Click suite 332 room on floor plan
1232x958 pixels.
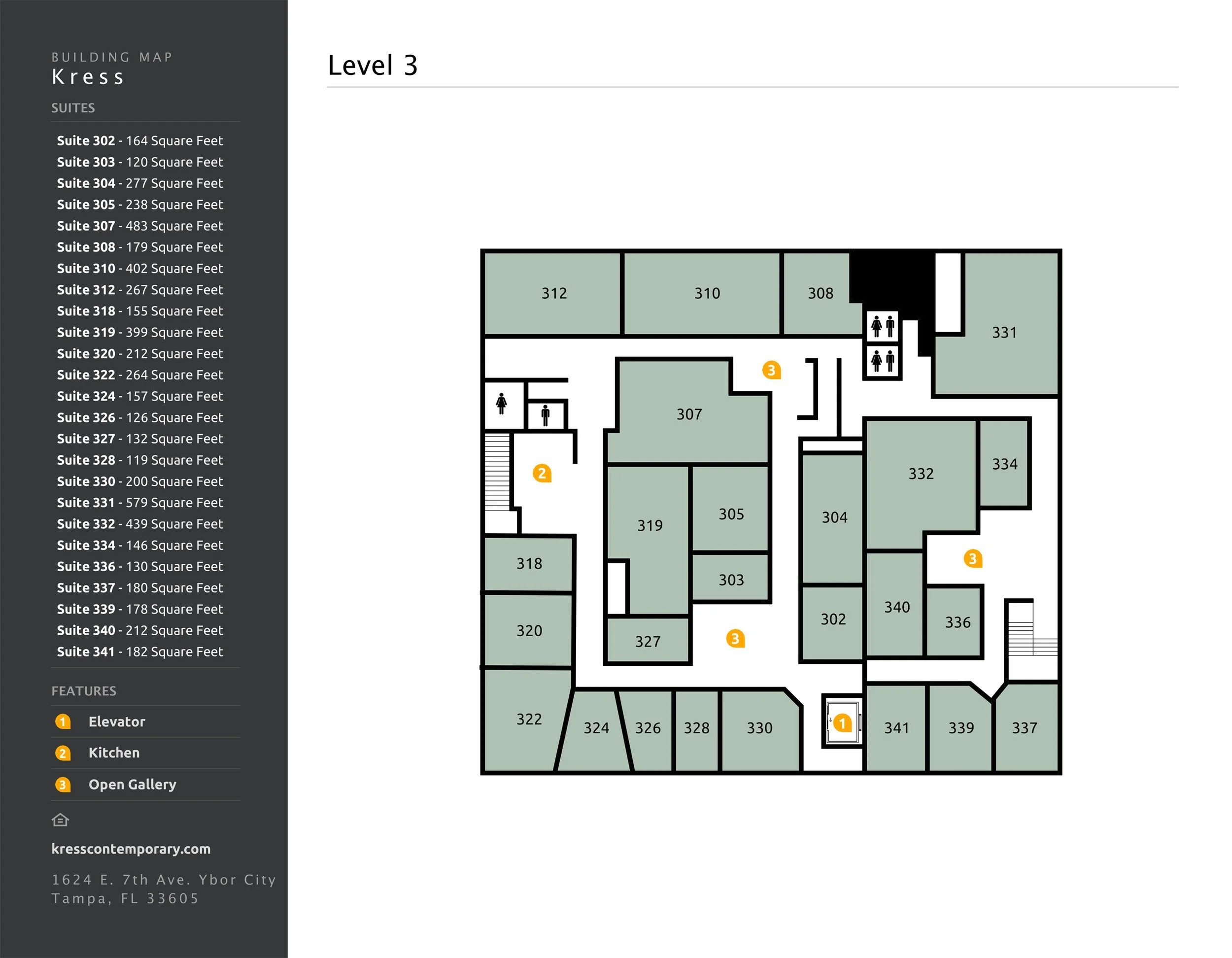(x=921, y=474)
